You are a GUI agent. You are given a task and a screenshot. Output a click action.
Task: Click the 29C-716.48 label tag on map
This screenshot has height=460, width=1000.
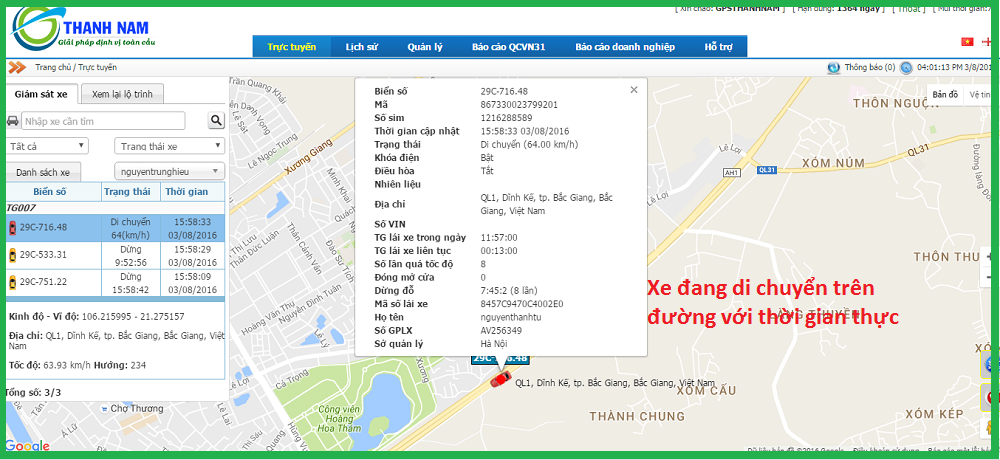pos(500,359)
